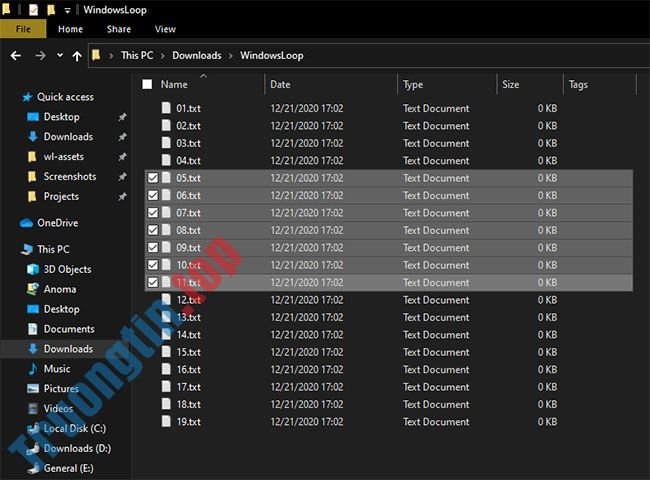Click the Forward navigation arrow

coord(40,56)
